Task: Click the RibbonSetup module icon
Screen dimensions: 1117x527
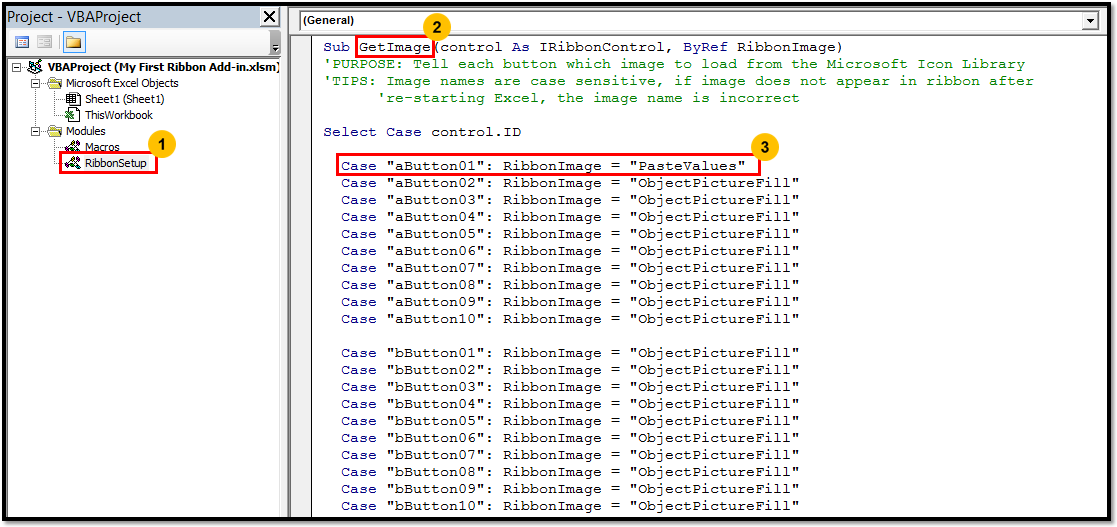Action: click(x=73, y=163)
